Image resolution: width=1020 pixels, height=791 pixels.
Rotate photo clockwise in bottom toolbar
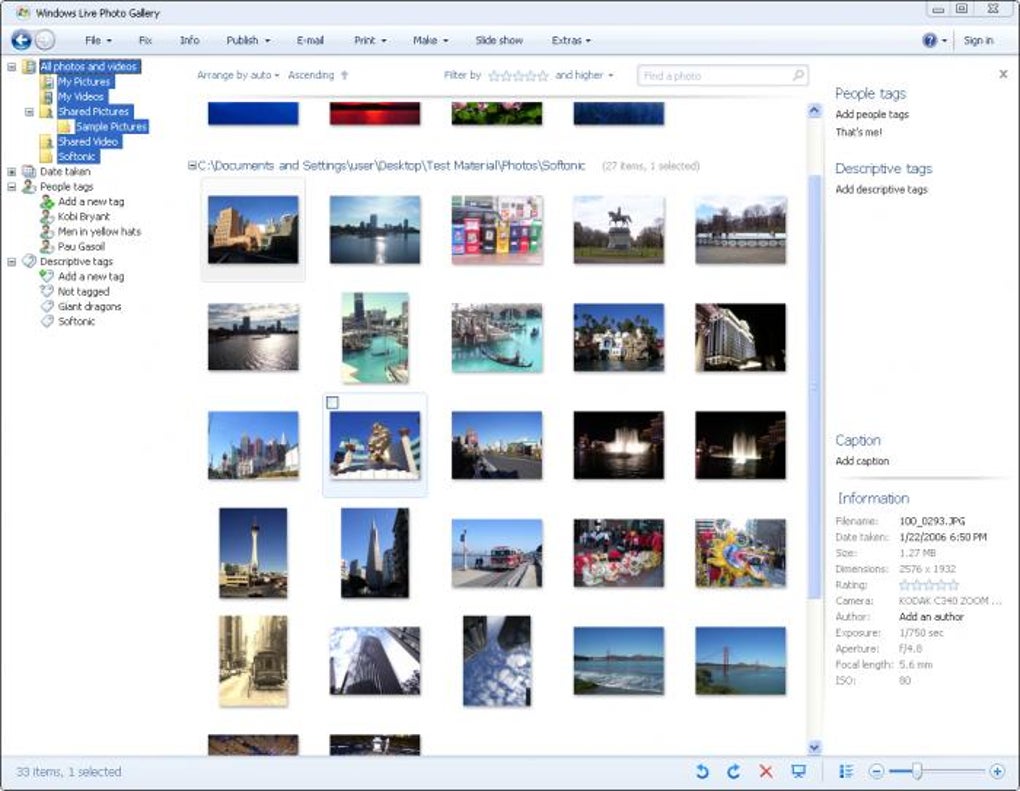pyautogui.click(x=733, y=771)
